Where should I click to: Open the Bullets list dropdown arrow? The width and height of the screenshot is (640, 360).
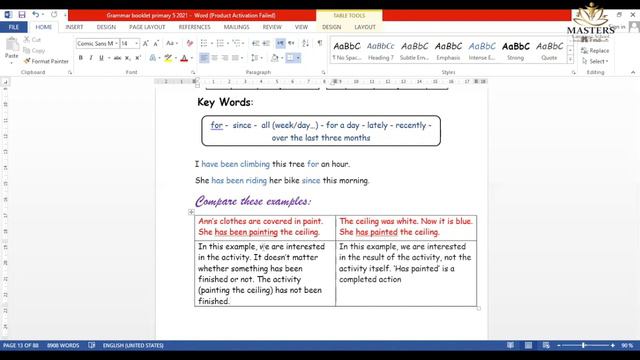(x=211, y=43)
